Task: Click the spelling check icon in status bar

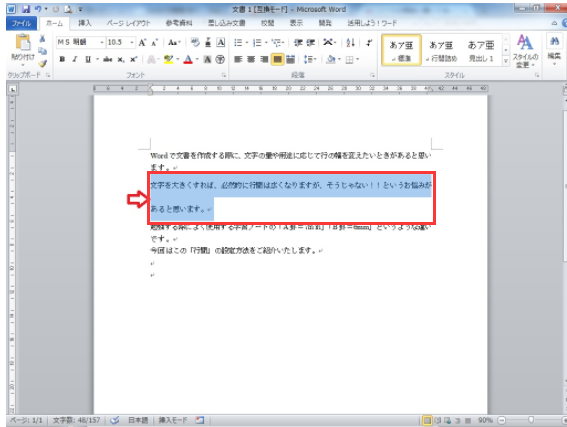Action: coord(115,420)
